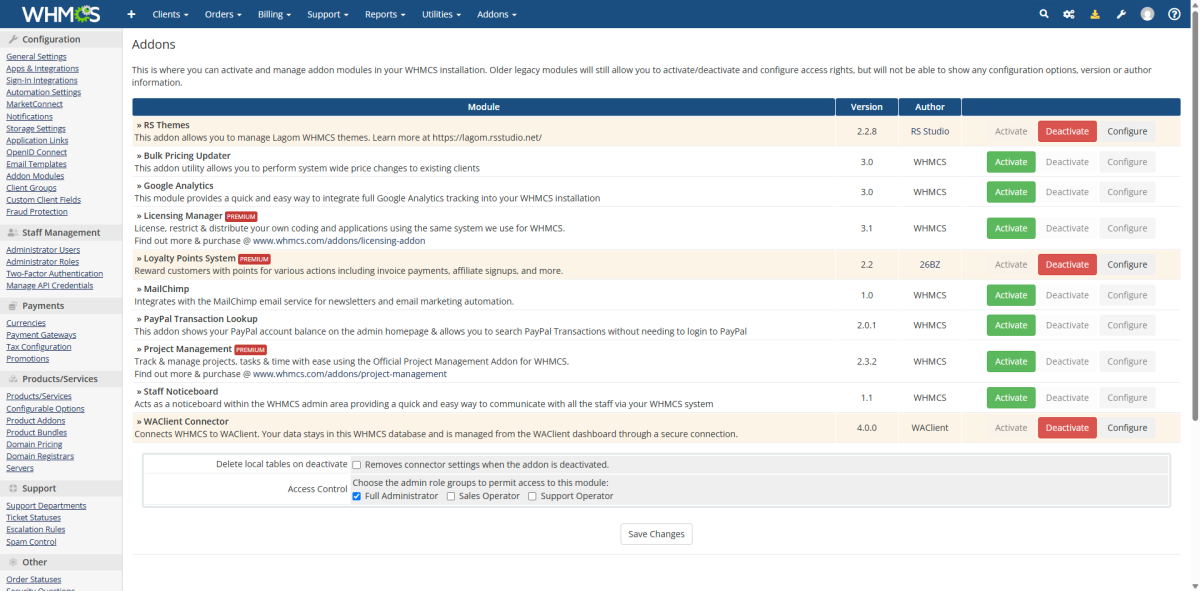This screenshot has width=1200, height=591.
Task: Click Loyalty Points System PREMIUM badge
Action: 255,259
